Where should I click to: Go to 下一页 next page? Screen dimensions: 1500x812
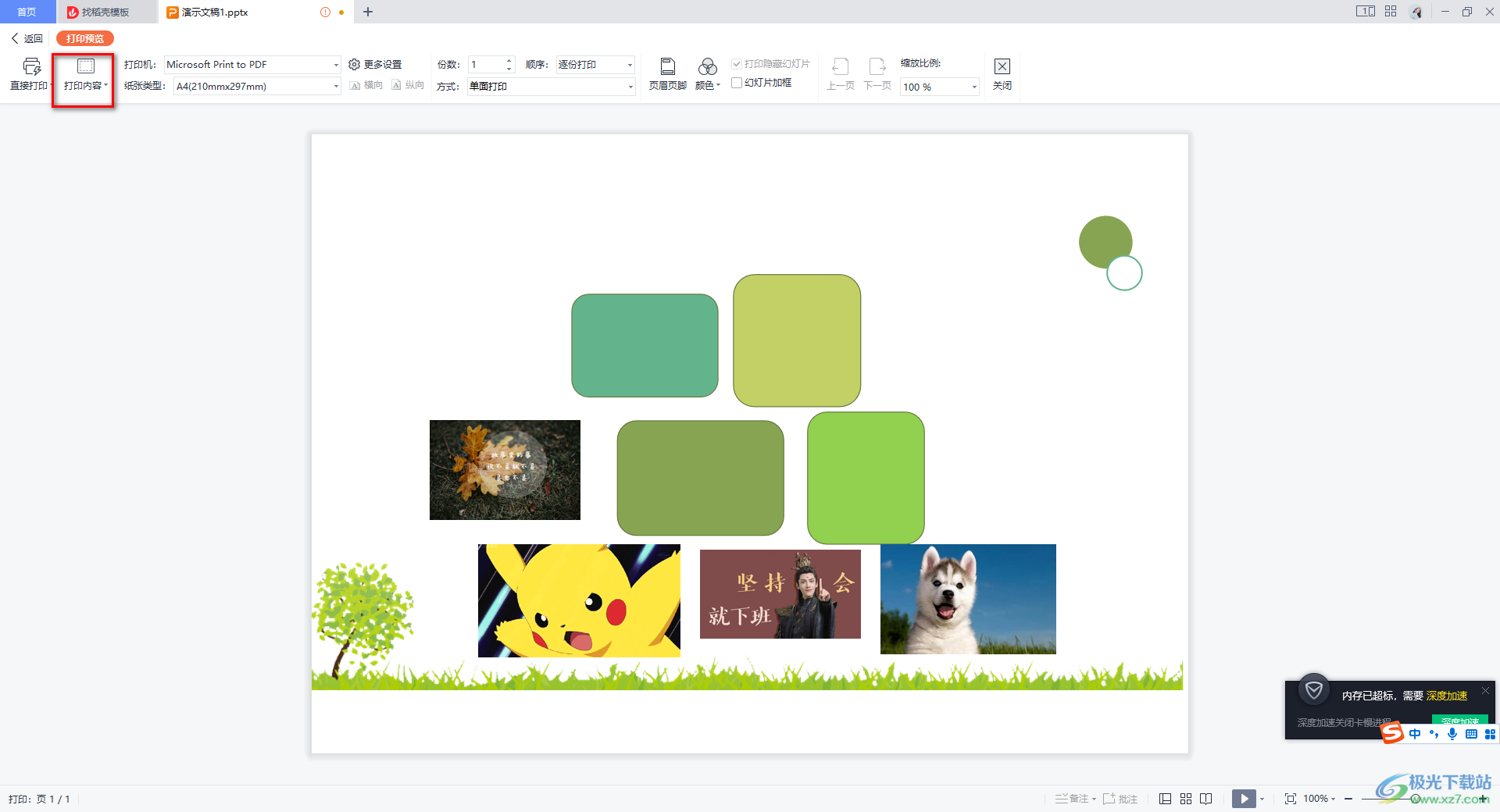coord(877,75)
